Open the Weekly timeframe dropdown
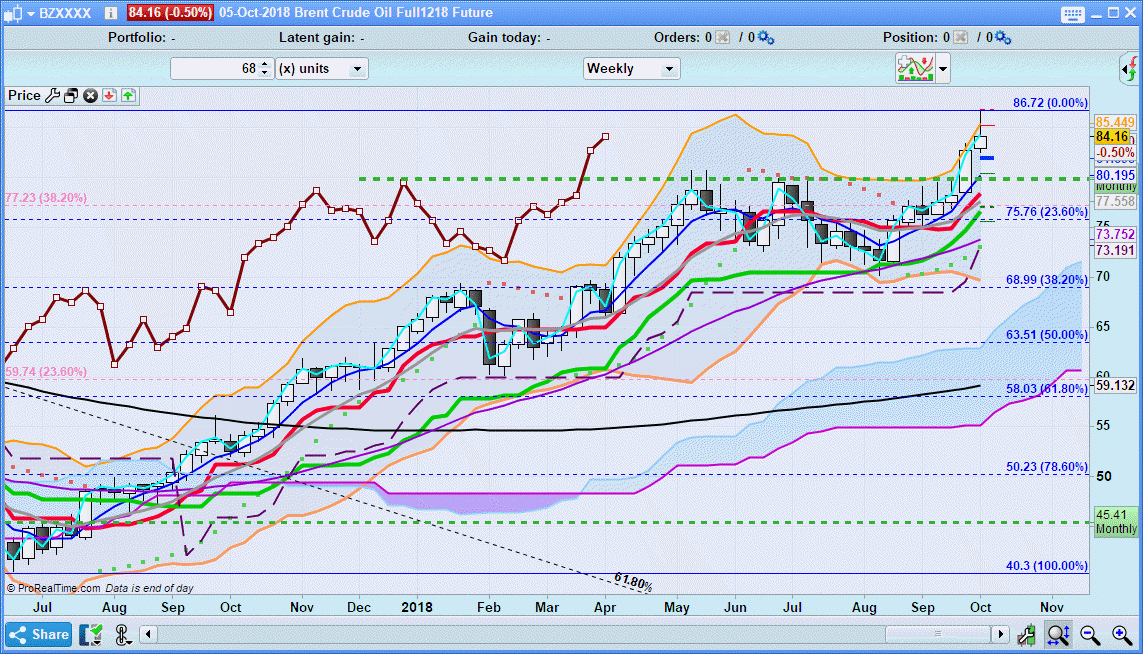Viewport: 1143px width, 654px height. 631,69
